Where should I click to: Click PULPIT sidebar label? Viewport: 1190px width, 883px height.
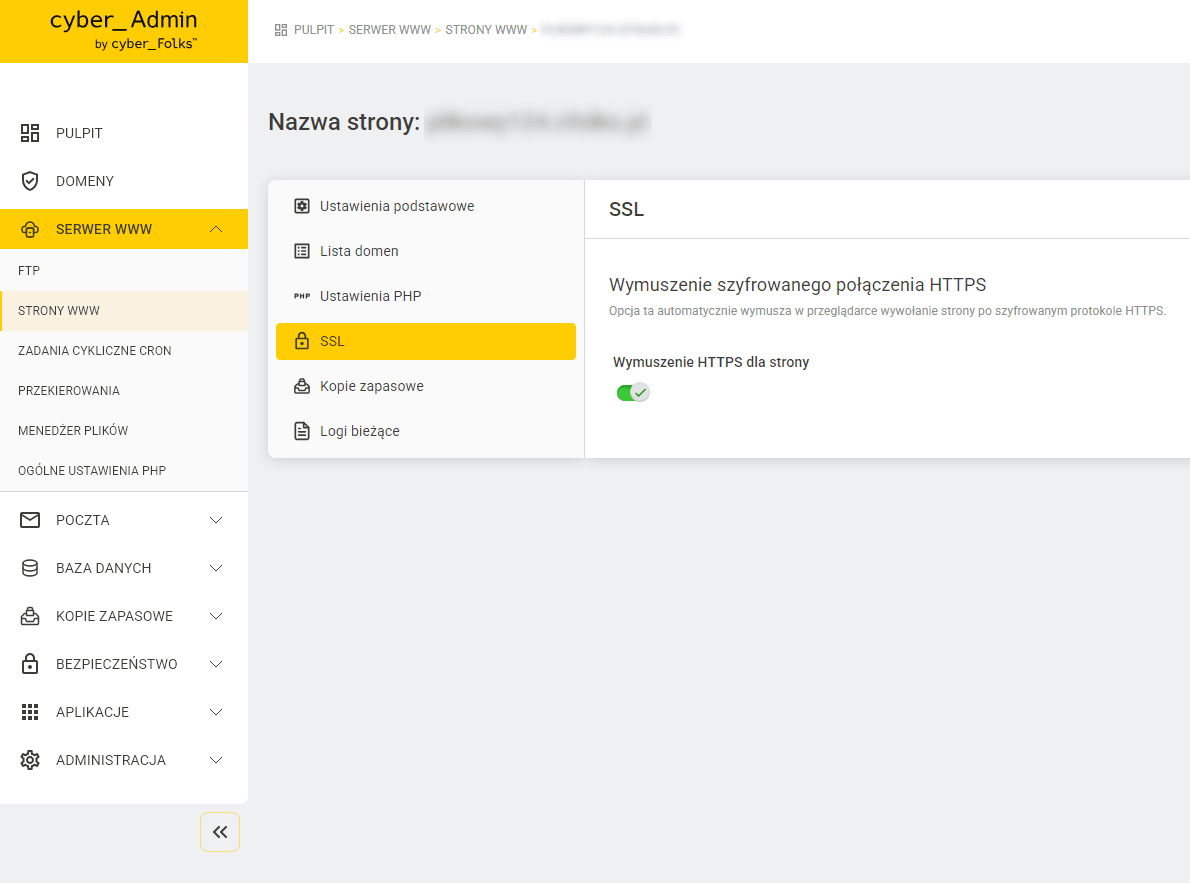point(79,133)
